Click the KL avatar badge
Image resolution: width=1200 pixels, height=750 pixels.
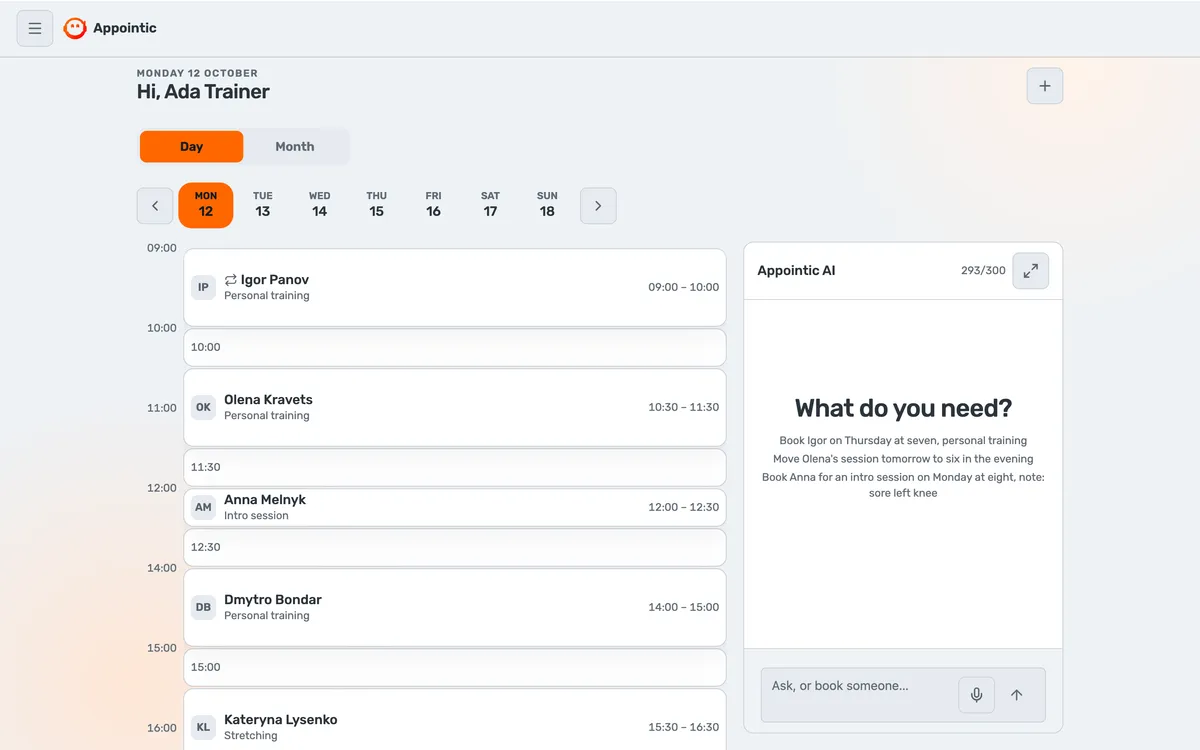point(203,727)
